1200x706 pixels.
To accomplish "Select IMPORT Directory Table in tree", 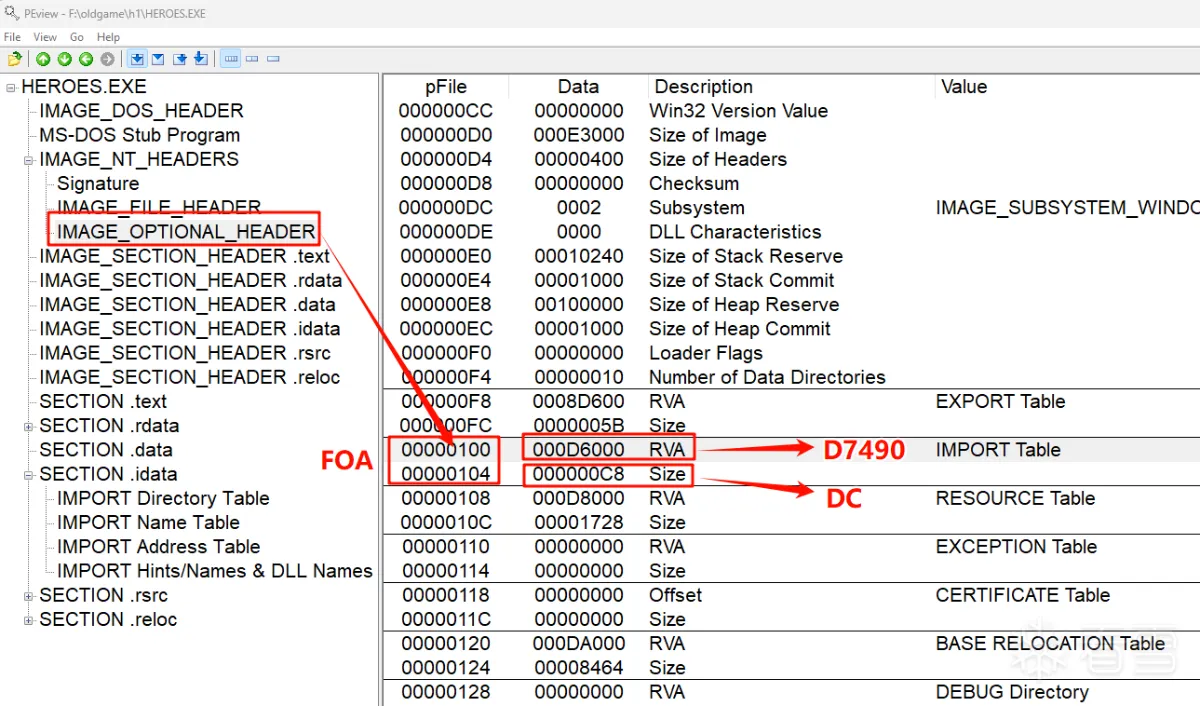I will (163, 498).
